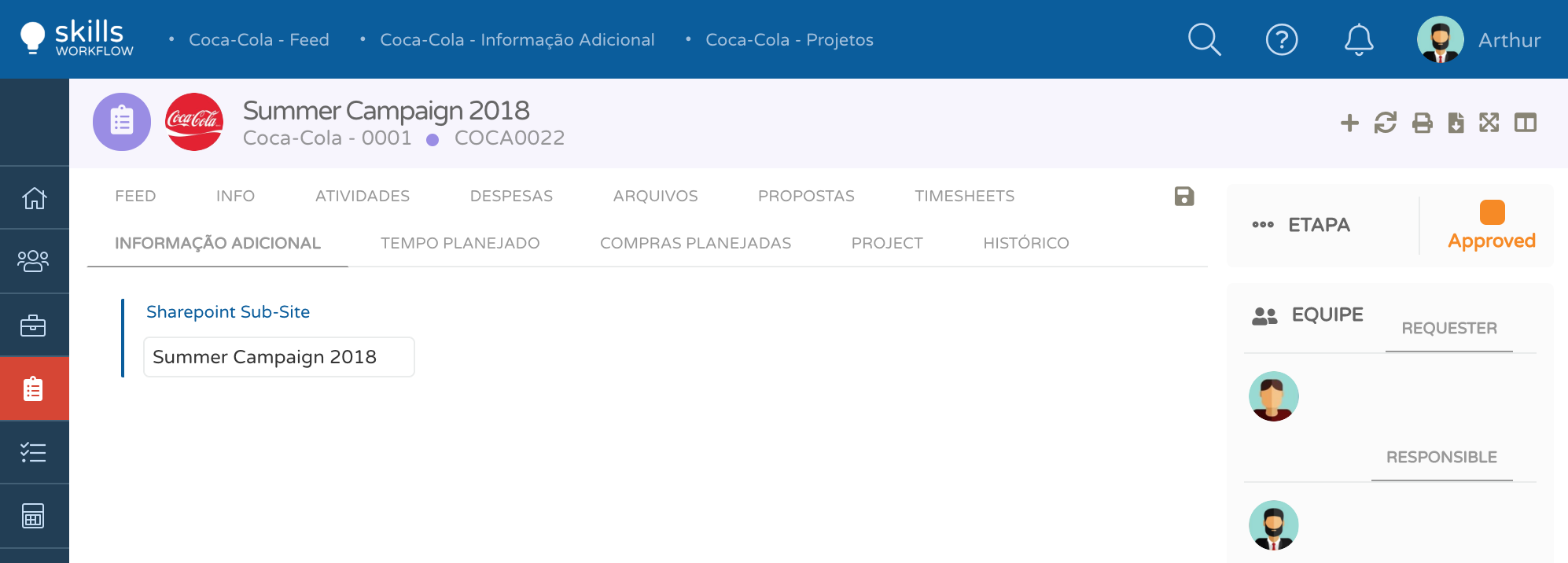
Task: Open the help question mark icon
Action: point(1282,39)
